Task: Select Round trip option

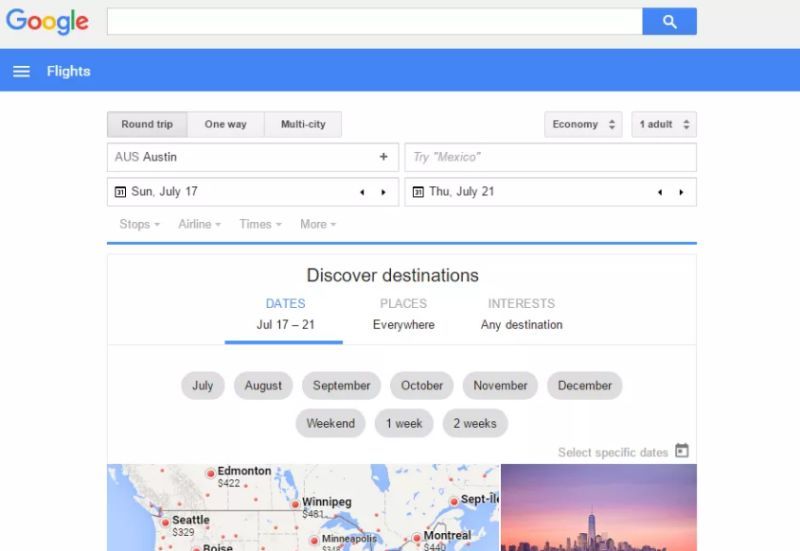Action: (147, 124)
